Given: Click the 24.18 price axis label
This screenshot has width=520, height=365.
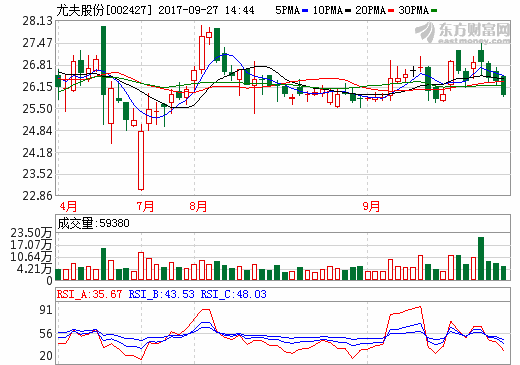Looking at the screenshot, I should pyautogui.click(x=38, y=153).
